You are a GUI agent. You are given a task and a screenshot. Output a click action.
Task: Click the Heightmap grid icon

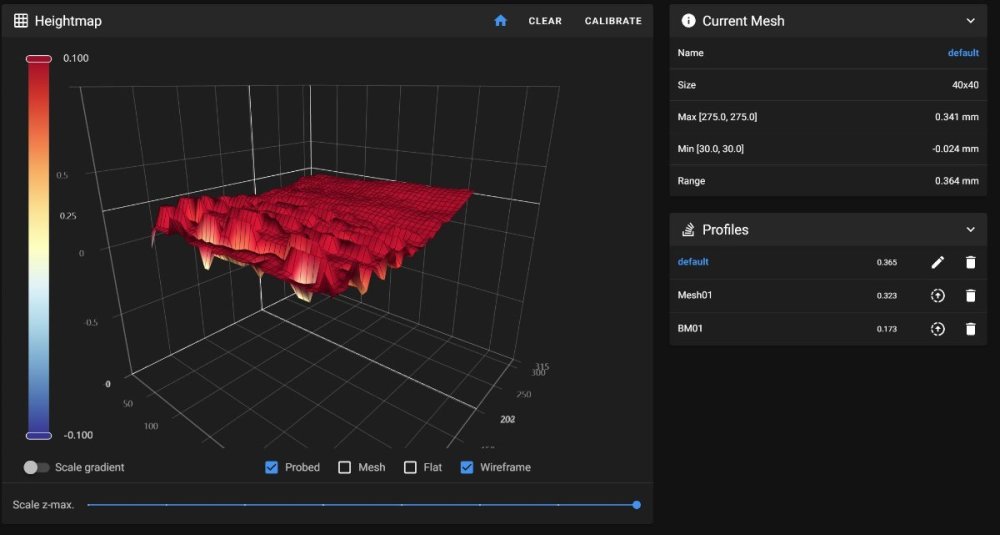21,20
